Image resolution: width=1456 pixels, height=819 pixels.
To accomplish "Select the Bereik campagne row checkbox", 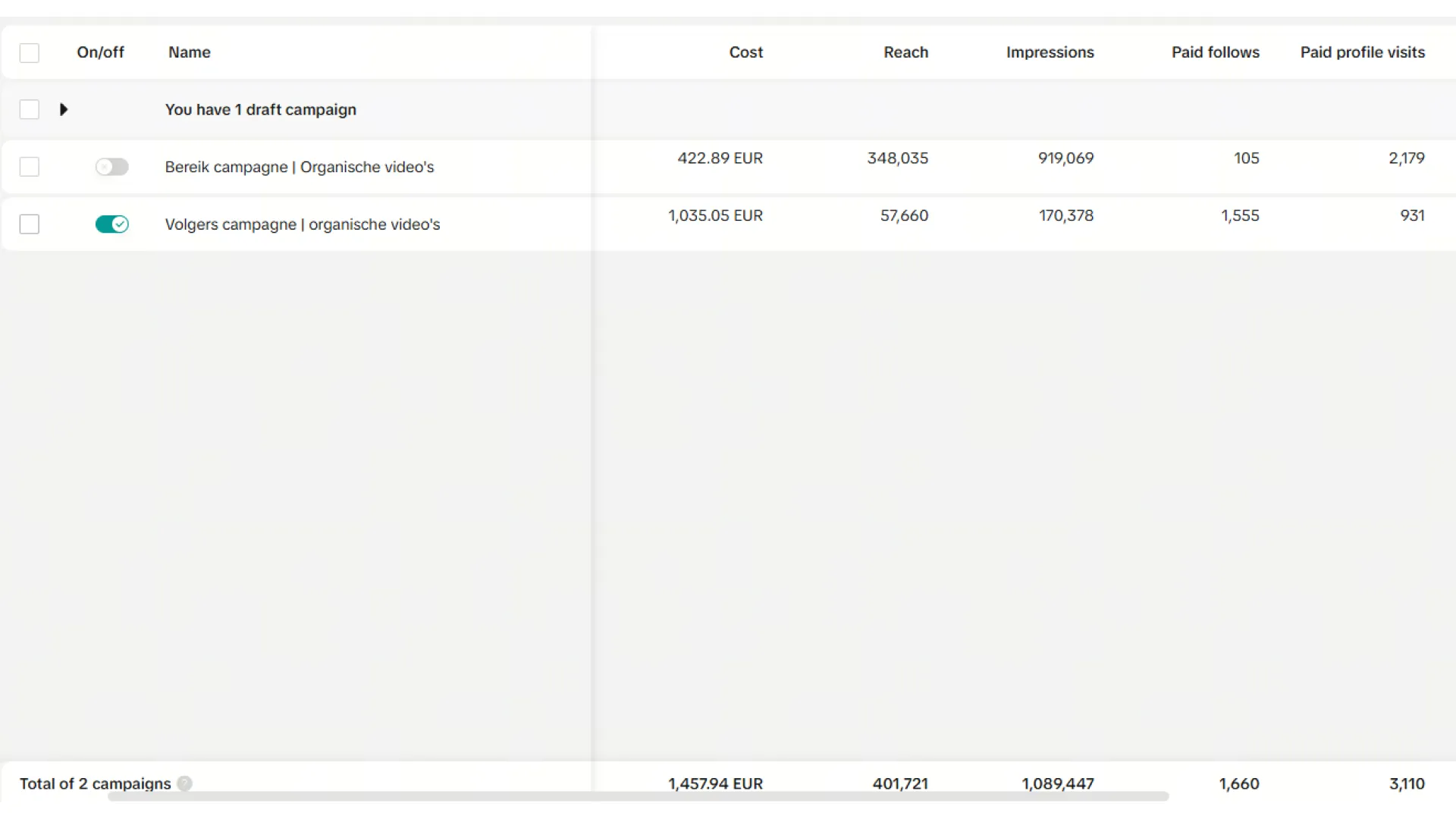I will click(x=30, y=167).
